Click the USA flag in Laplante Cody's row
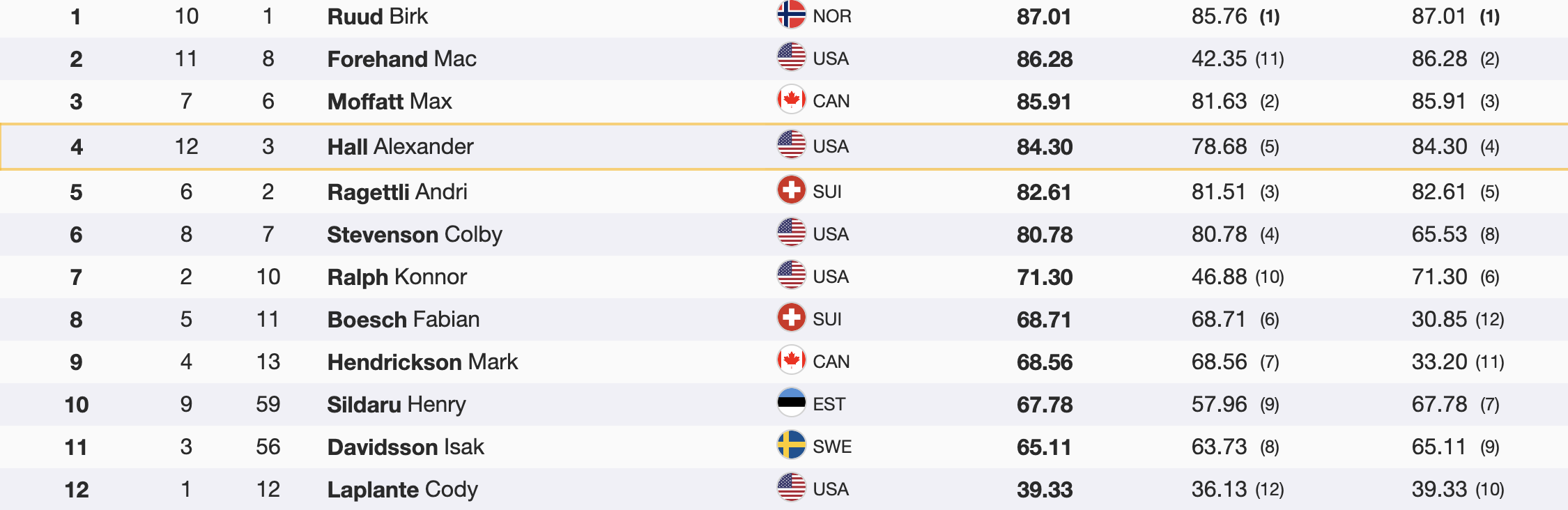This screenshot has height=510, width=1568. 791,488
